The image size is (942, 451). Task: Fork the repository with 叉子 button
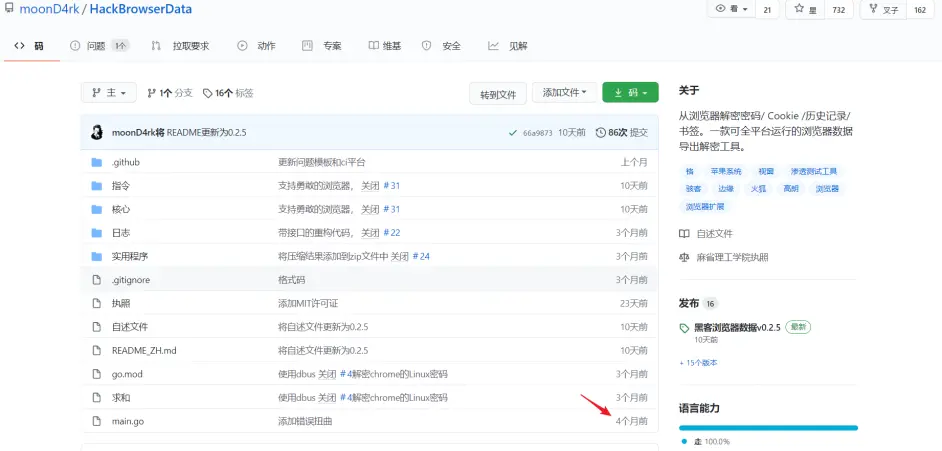coord(883,10)
